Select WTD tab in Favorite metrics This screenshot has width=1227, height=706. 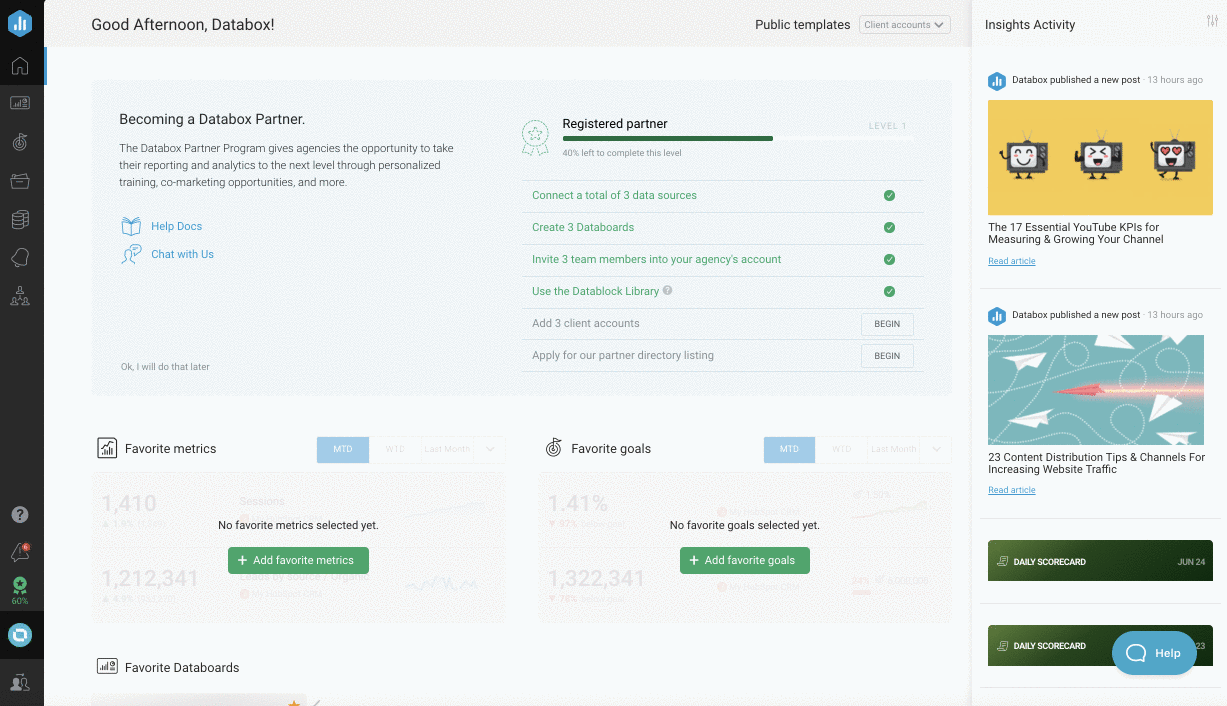tap(395, 449)
